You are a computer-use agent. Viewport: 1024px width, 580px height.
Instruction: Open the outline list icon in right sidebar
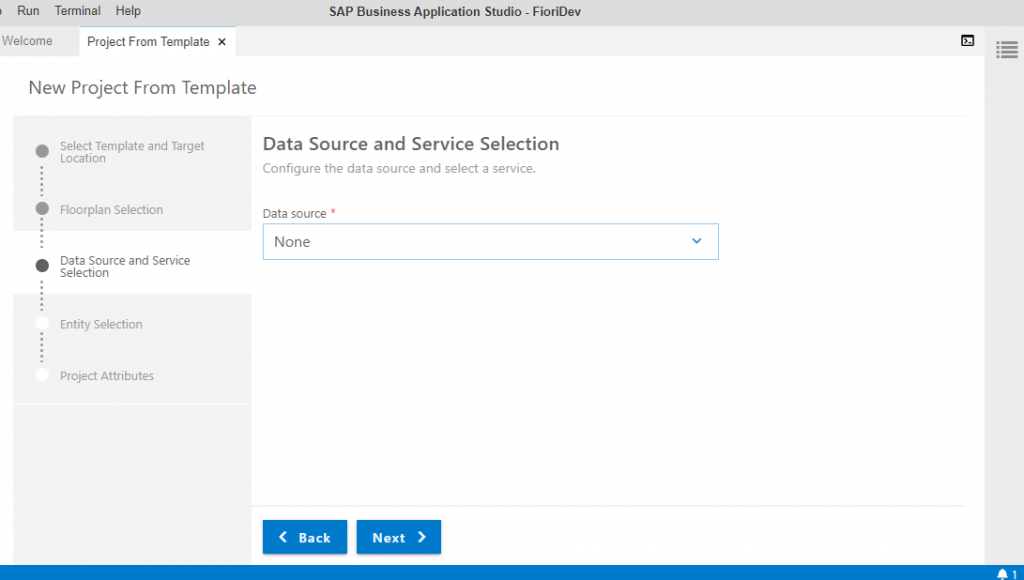tap(1006, 50)
